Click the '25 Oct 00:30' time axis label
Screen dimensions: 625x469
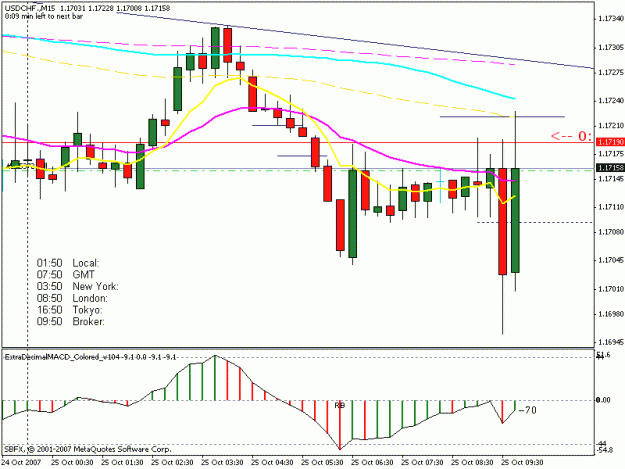click(x=72, y=463)
